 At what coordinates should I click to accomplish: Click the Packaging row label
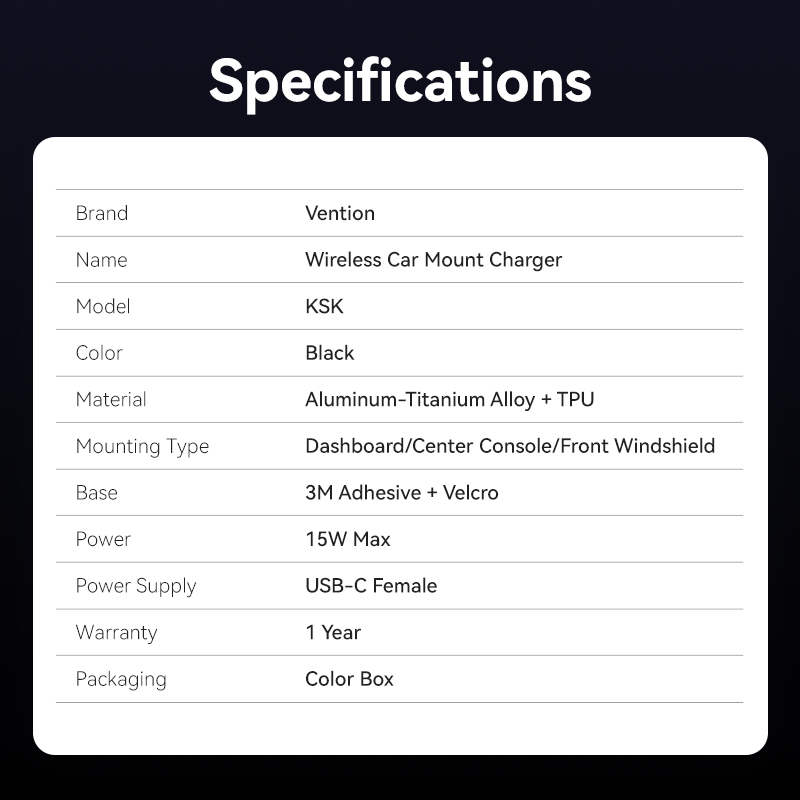[121, 679]
